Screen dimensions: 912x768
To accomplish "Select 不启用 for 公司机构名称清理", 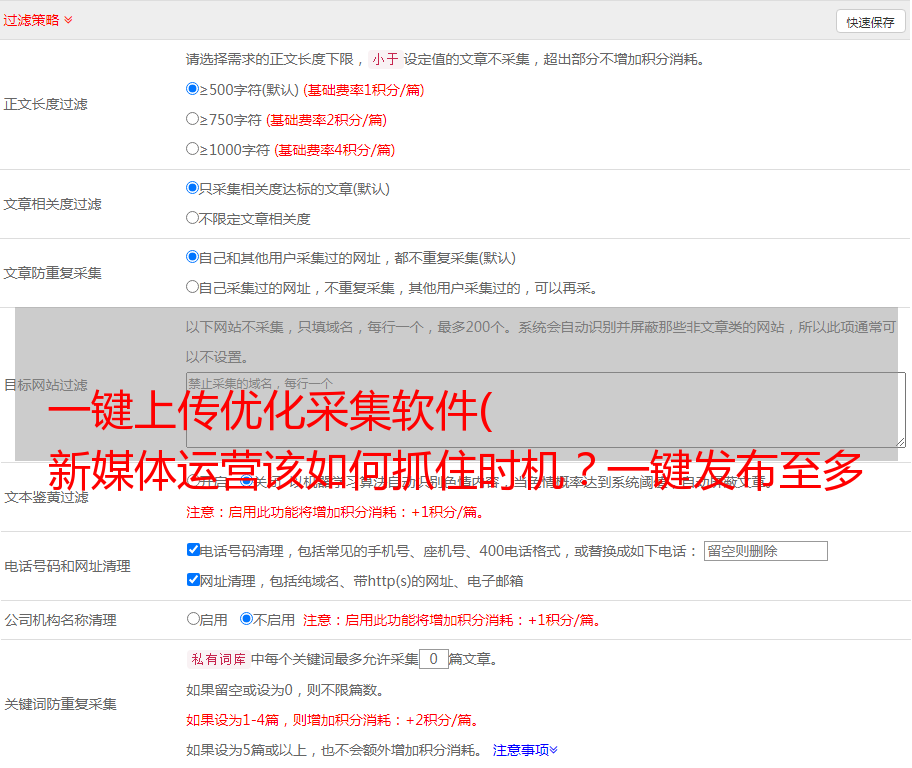I will pos(246,619).
